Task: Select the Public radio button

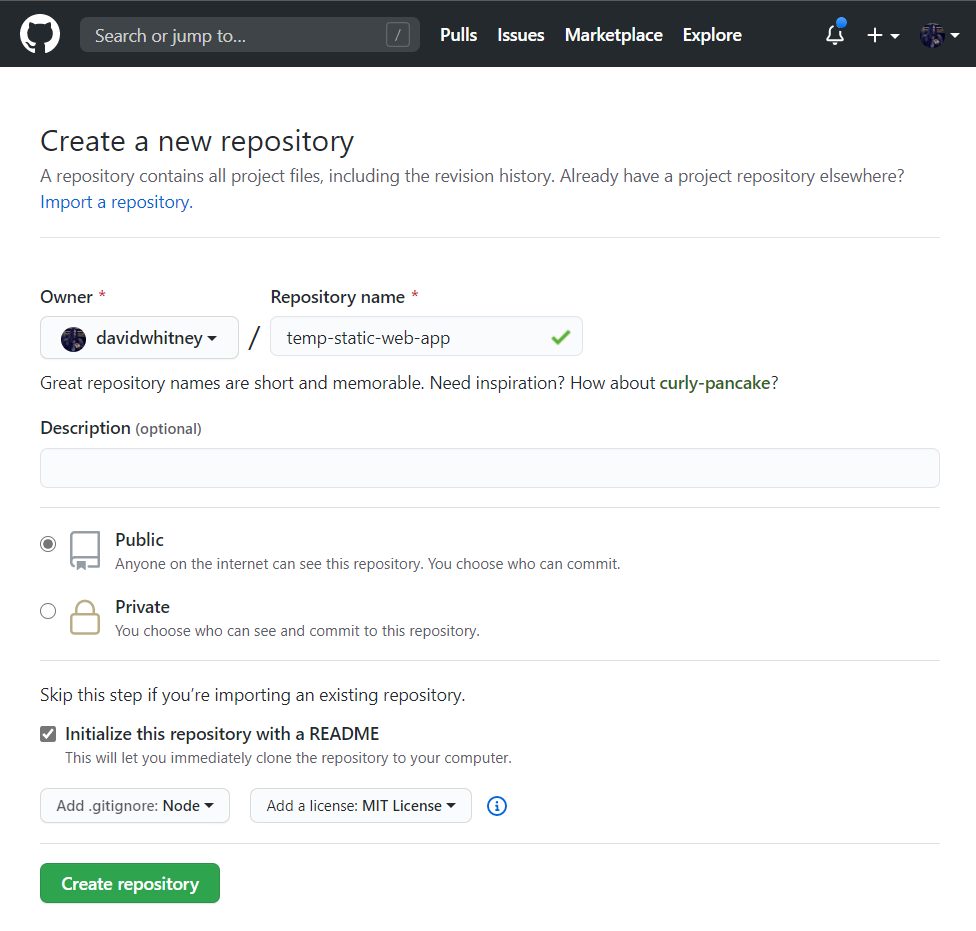Action: [48, 544]
